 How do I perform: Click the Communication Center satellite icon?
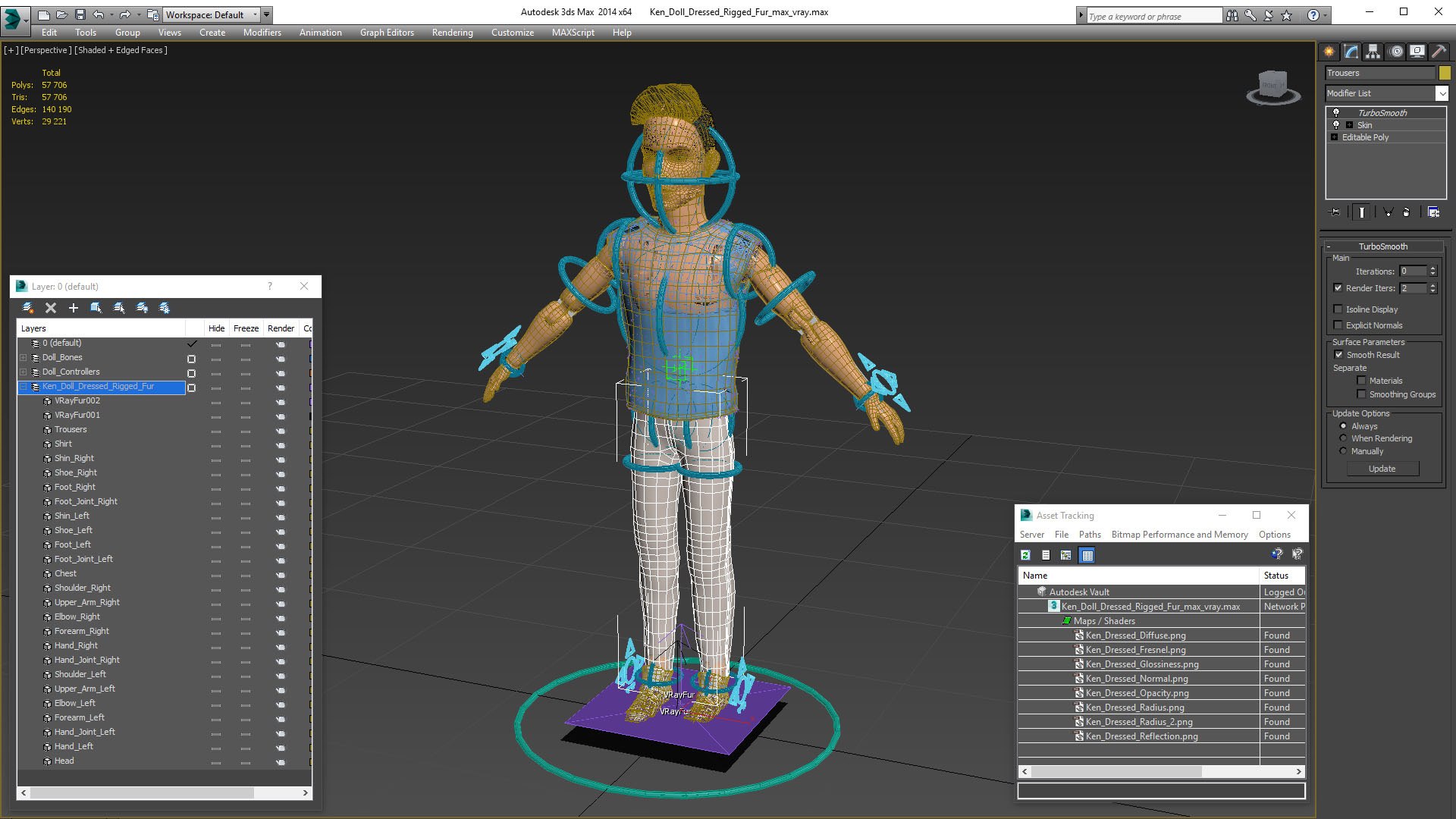(1268, 15)
